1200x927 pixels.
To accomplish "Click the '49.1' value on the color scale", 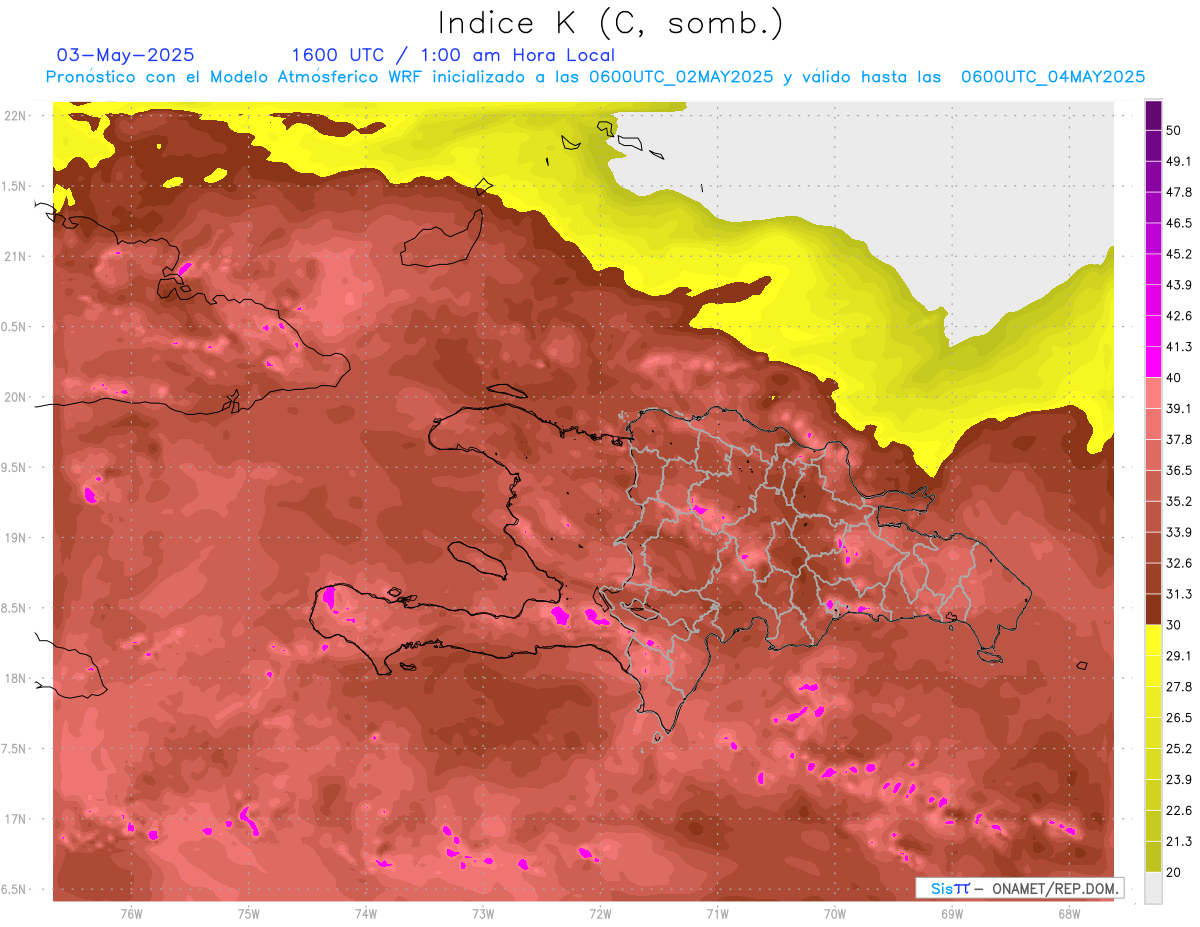I will click(x=1180, y=161).
